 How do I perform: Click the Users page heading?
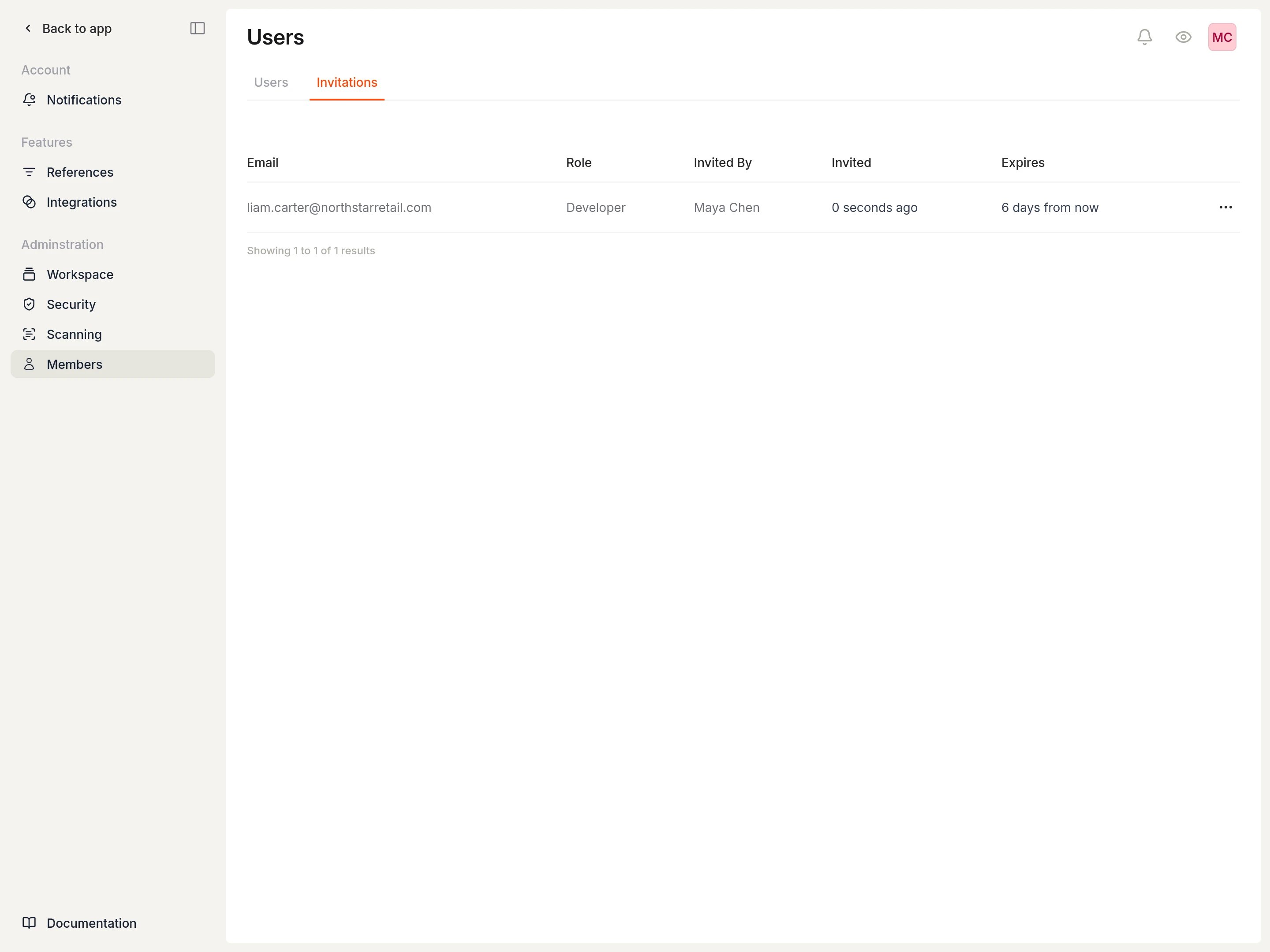276,37
